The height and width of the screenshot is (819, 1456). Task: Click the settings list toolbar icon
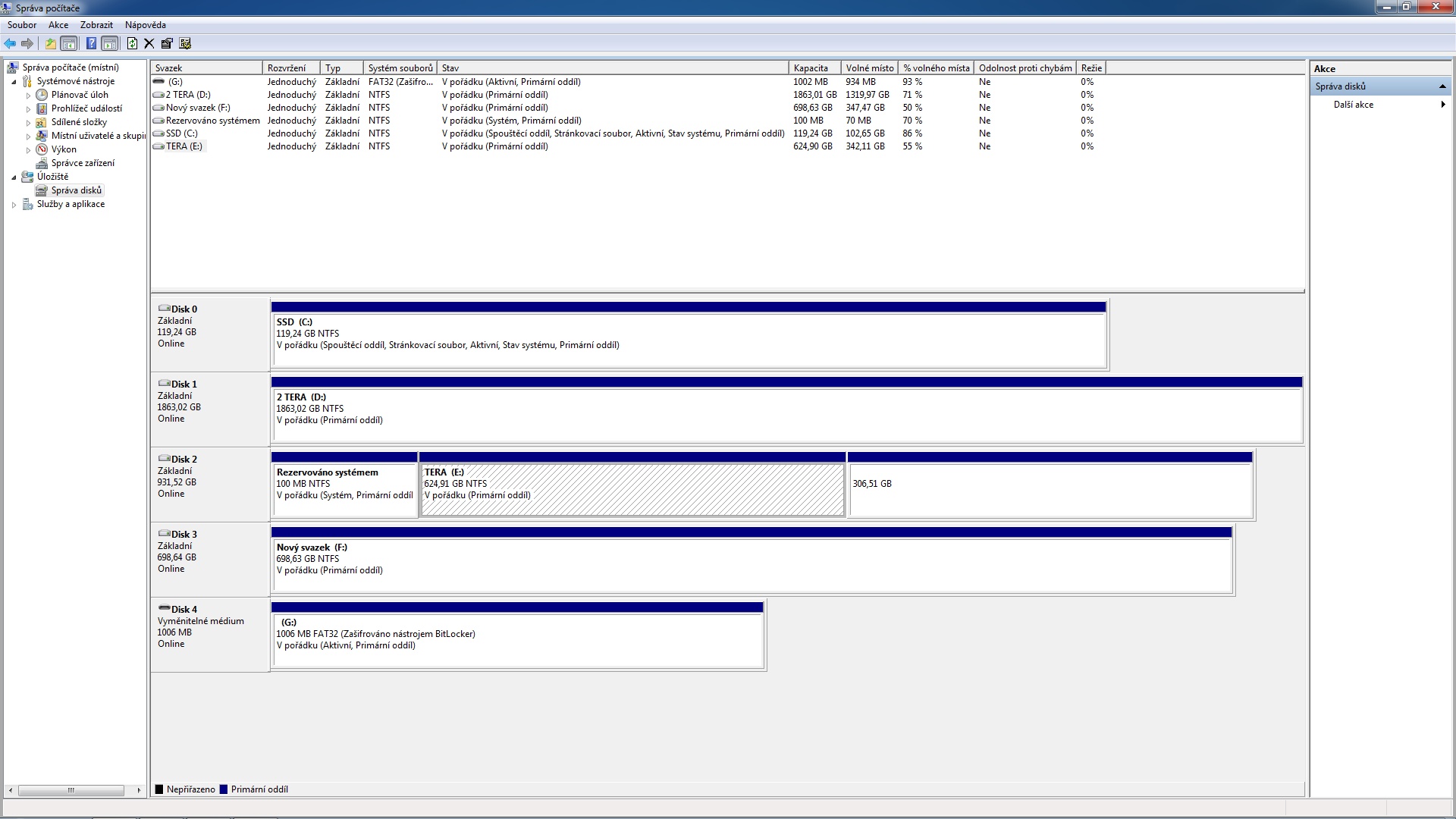[186, 44]
